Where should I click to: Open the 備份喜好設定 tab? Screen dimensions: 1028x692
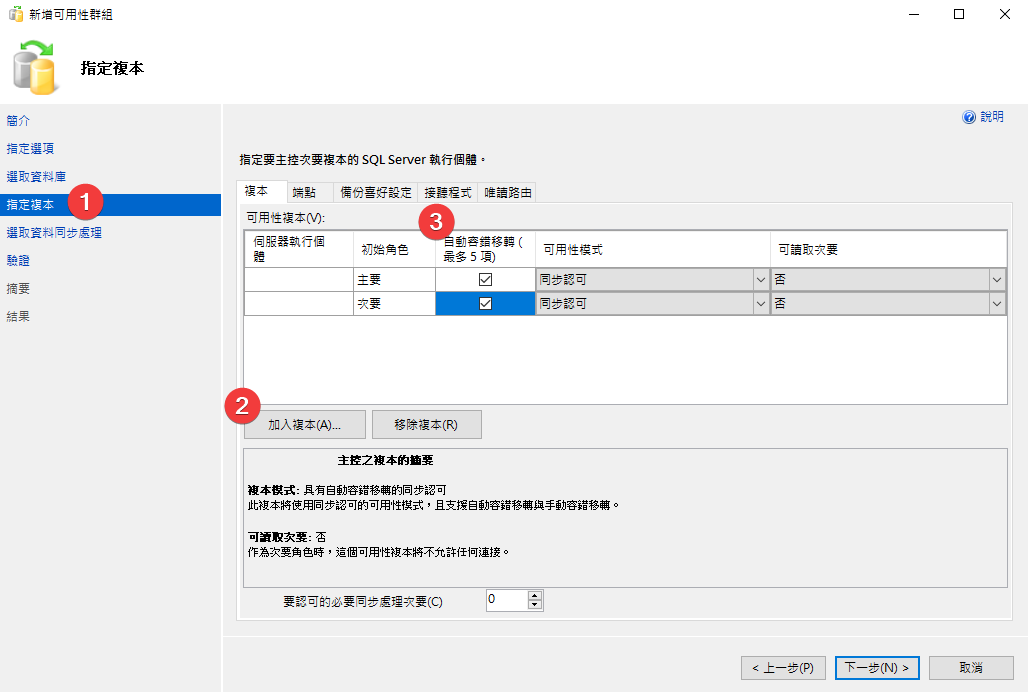coord(375,192)
